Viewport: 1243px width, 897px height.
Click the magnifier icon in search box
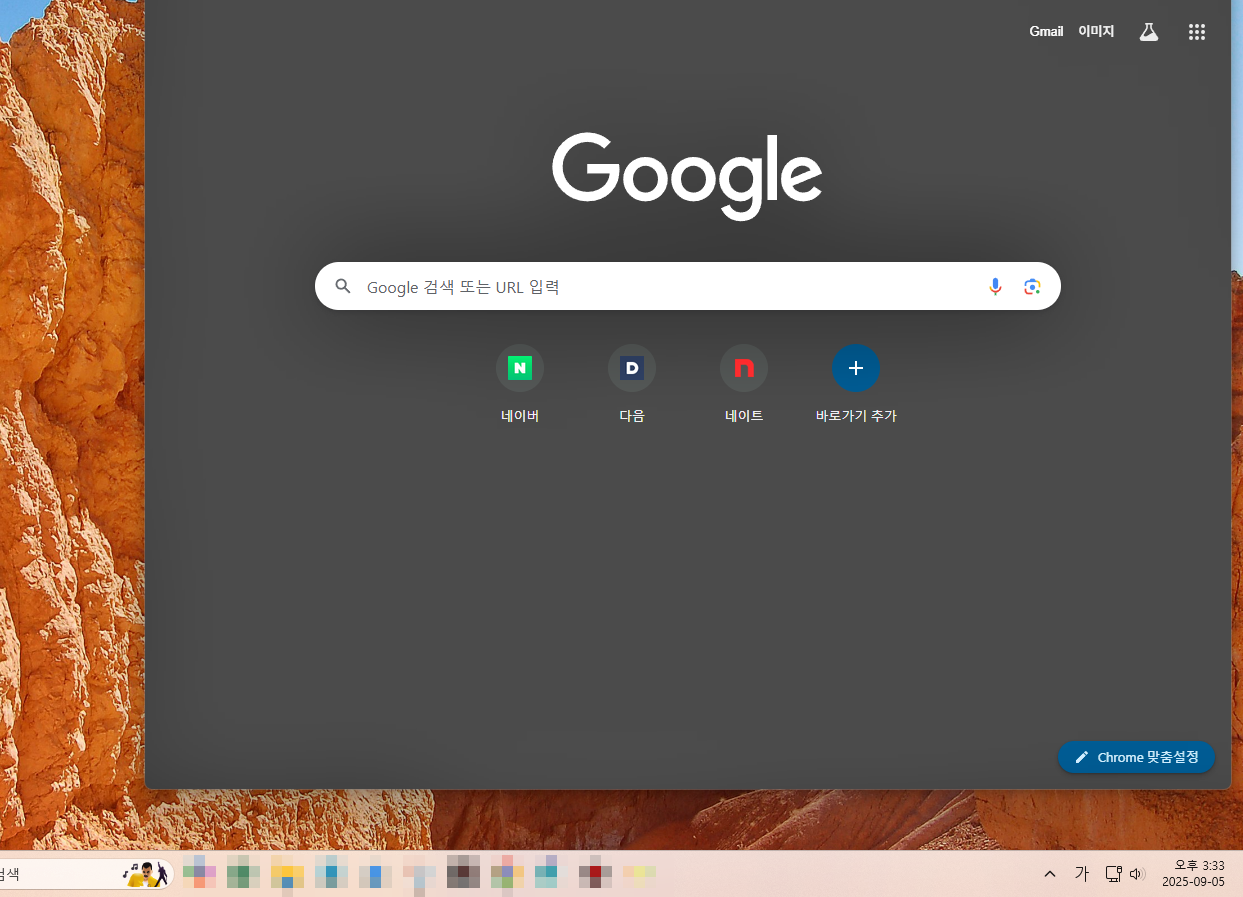tap(343, 287)
